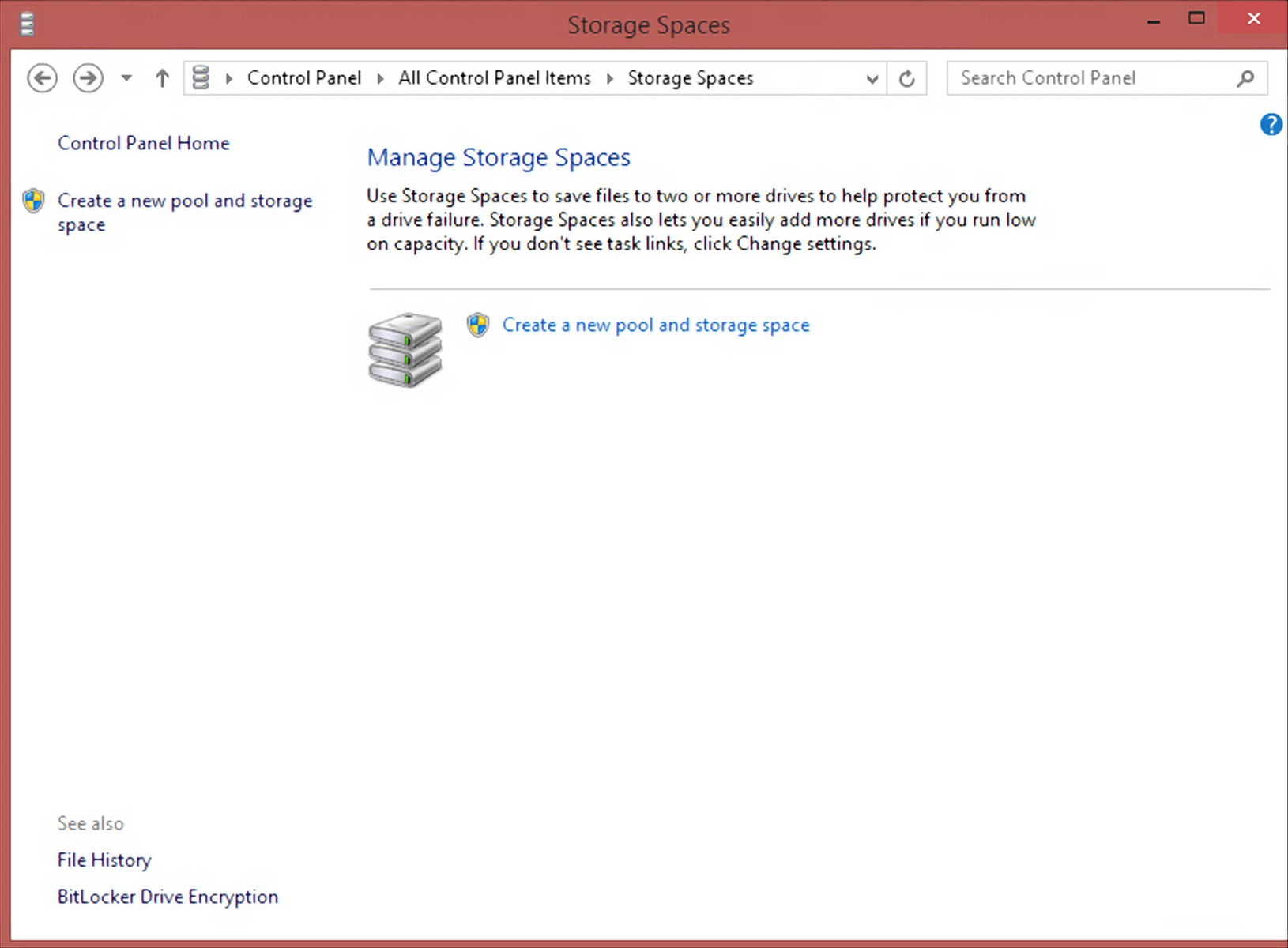The width and height of the screenshot is (1288, 948).
Task: Click the Back navigation arrow button
Action: (42, 78)
